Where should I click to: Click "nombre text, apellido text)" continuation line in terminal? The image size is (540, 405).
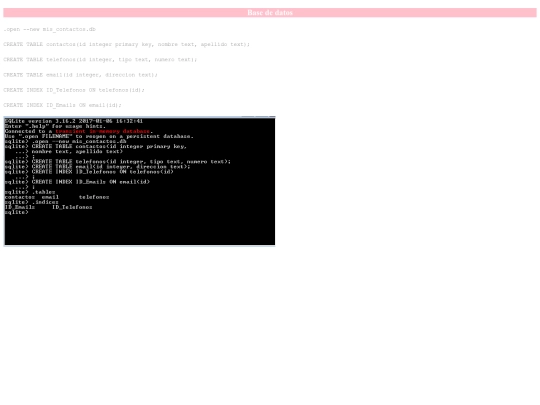tap(69, 152)
